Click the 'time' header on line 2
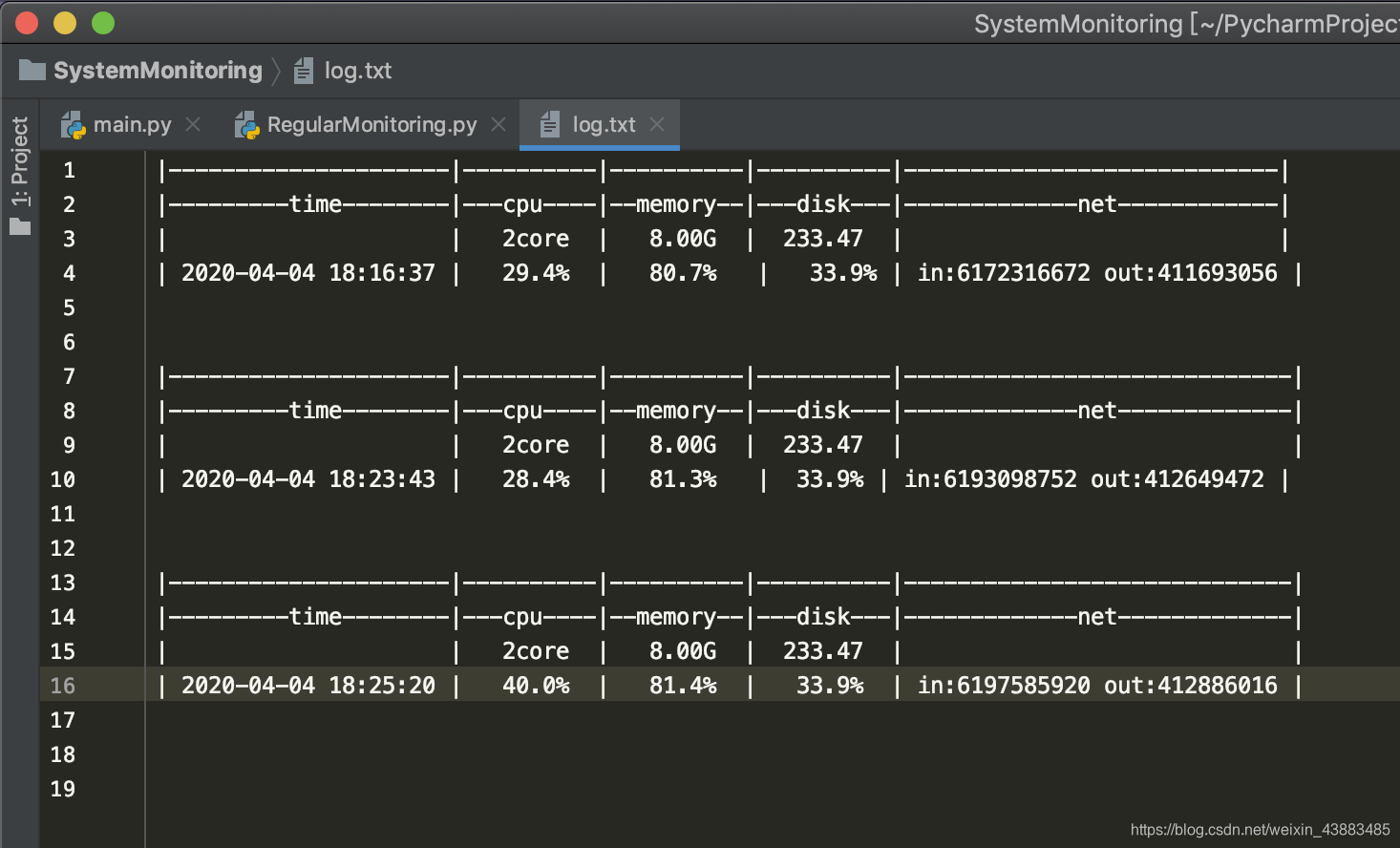The height and width of the screenshot is (848, 1400). 315,204
